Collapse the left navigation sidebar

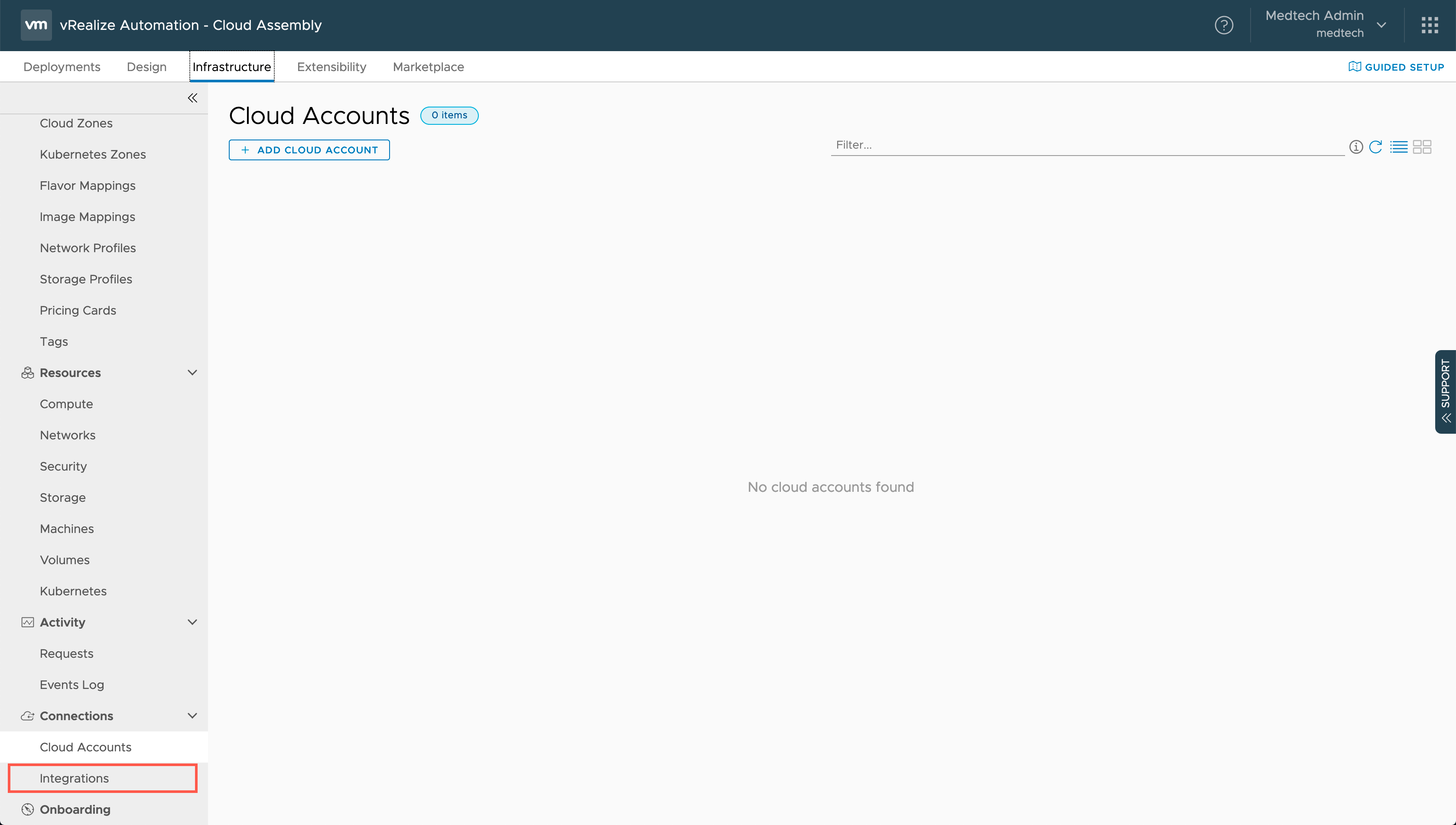(193, 98)
